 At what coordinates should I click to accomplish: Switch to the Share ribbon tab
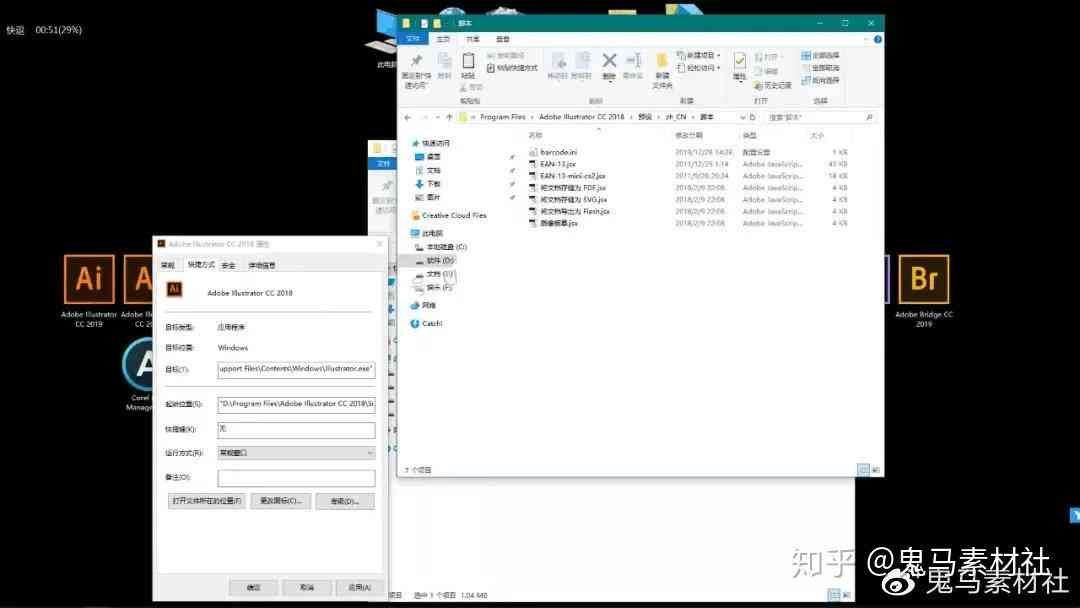472,39
